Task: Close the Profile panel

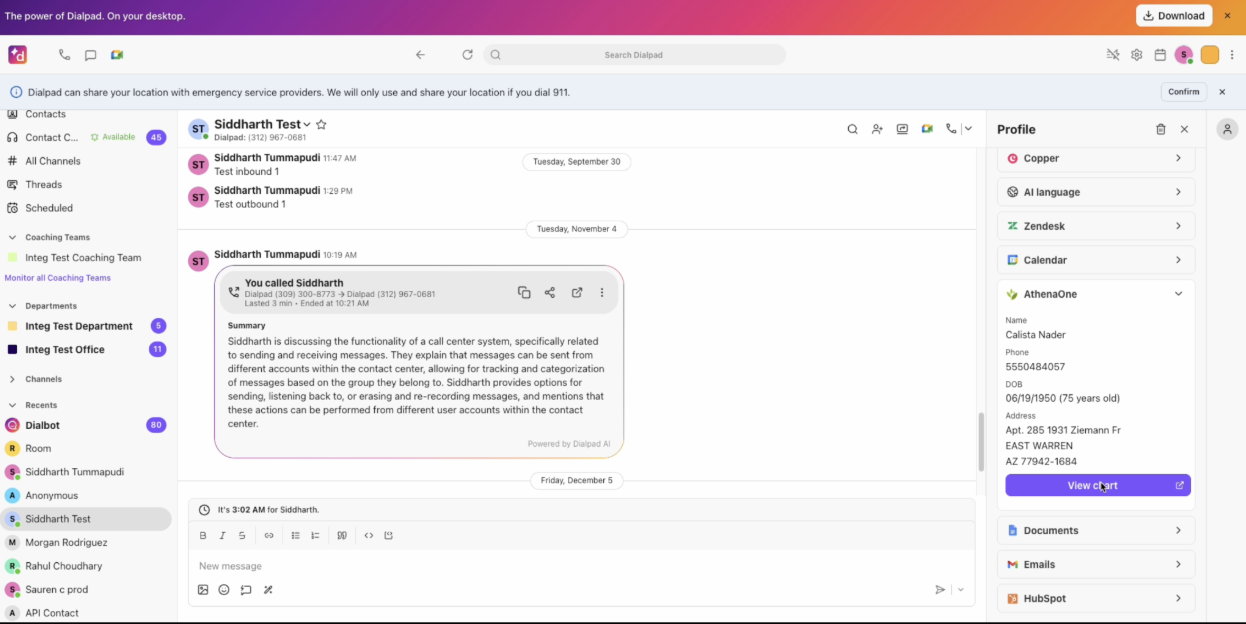Action: point(1185,129)
